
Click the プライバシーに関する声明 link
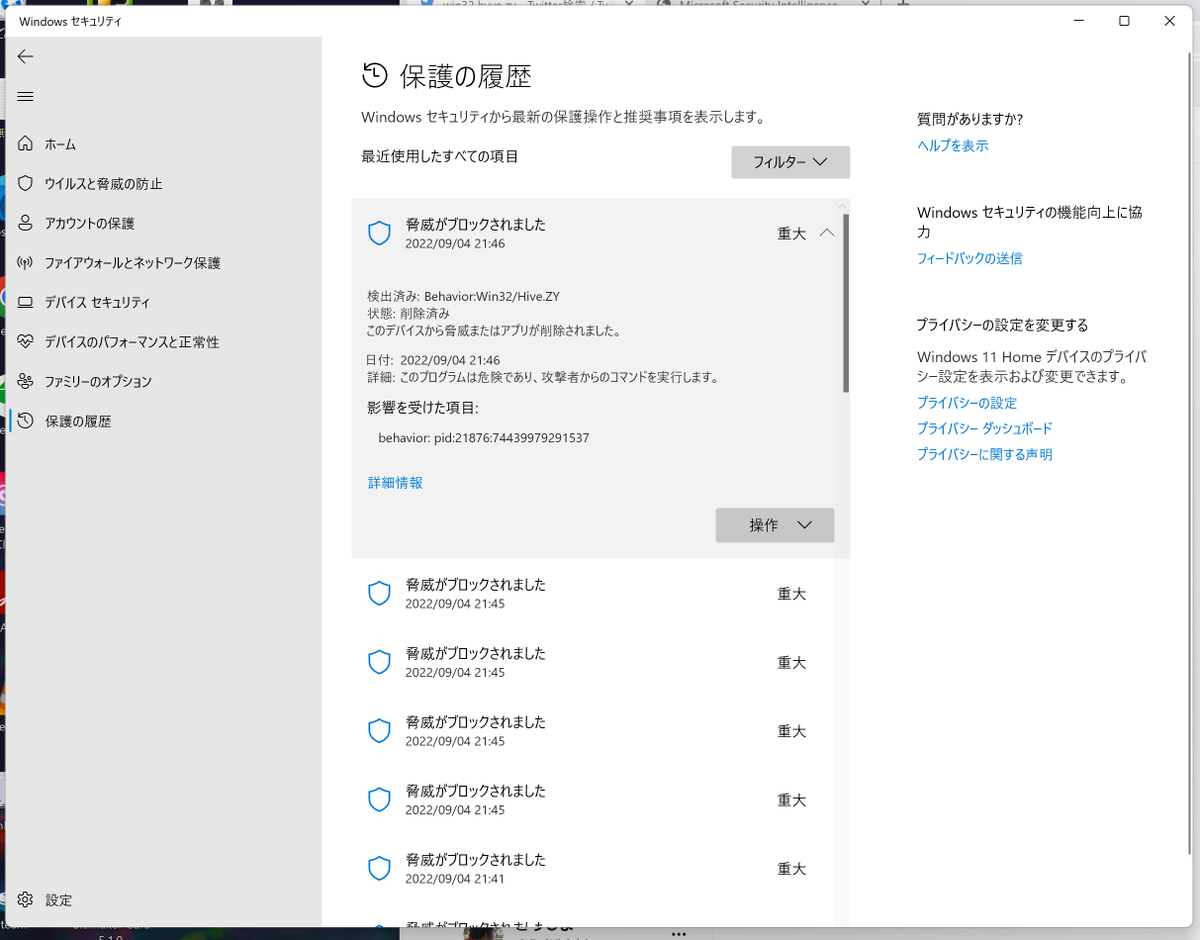click(984, 454)
